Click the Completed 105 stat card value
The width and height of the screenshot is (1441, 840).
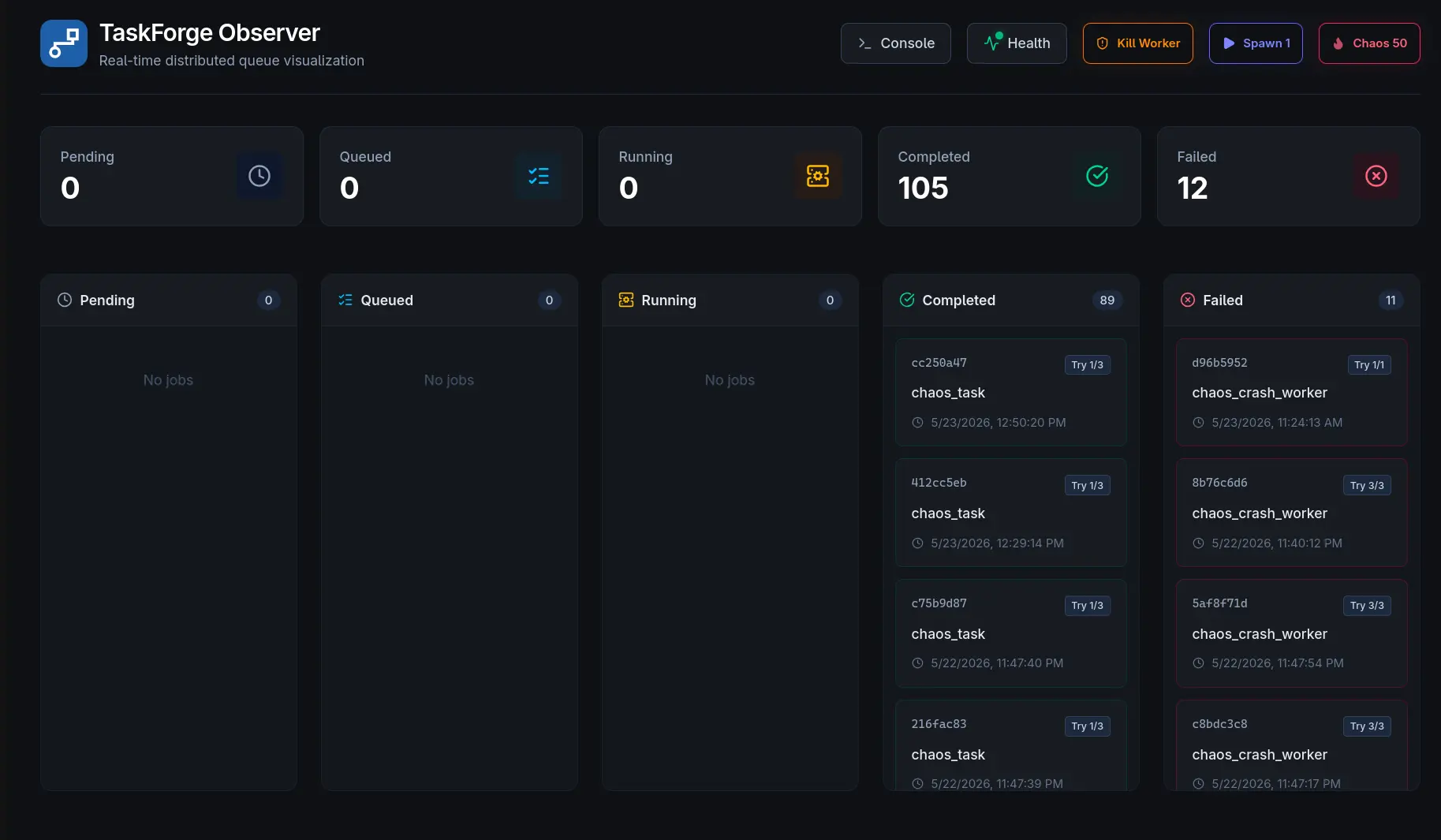click(x=923, y=189)
